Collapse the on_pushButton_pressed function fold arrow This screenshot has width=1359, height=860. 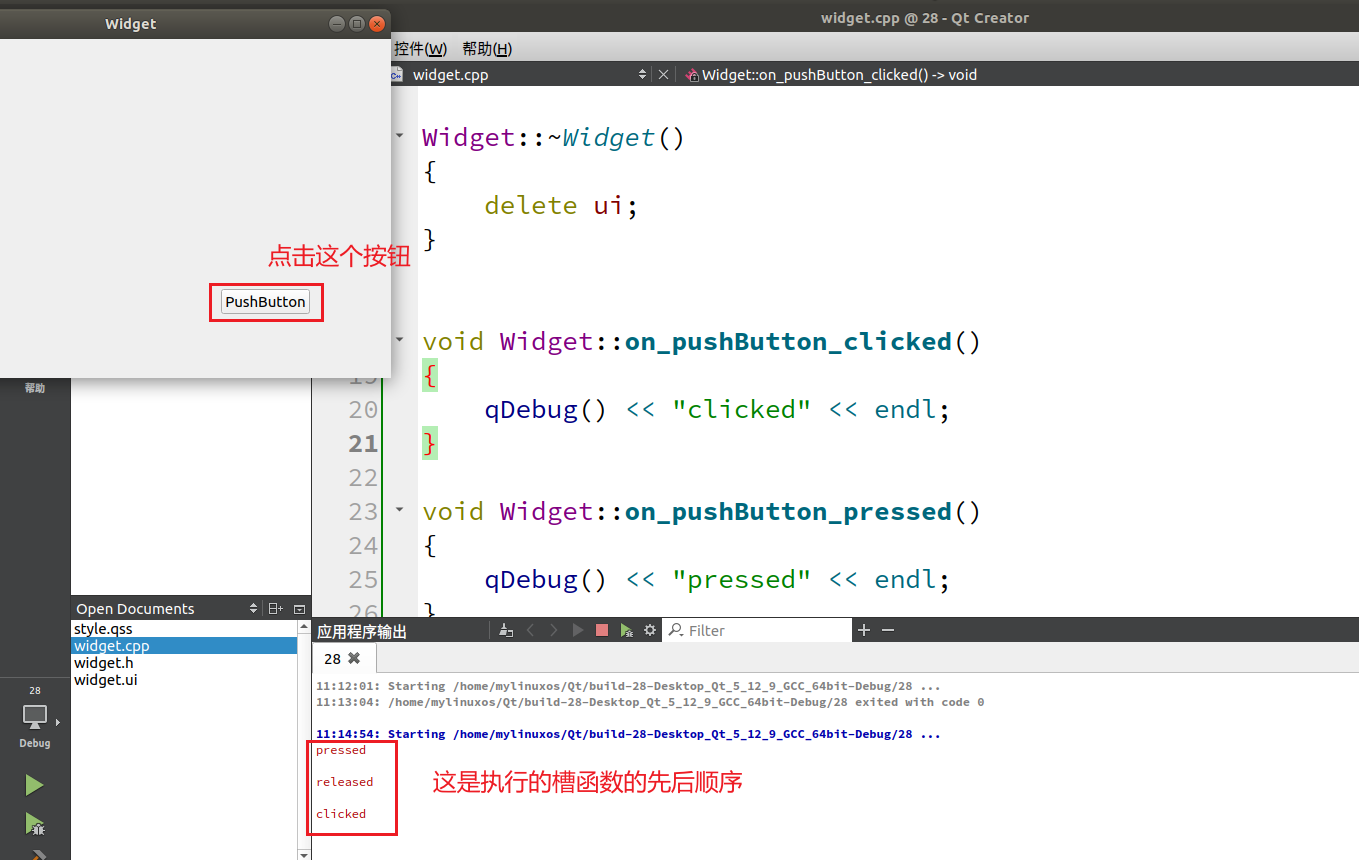(400, 509)
